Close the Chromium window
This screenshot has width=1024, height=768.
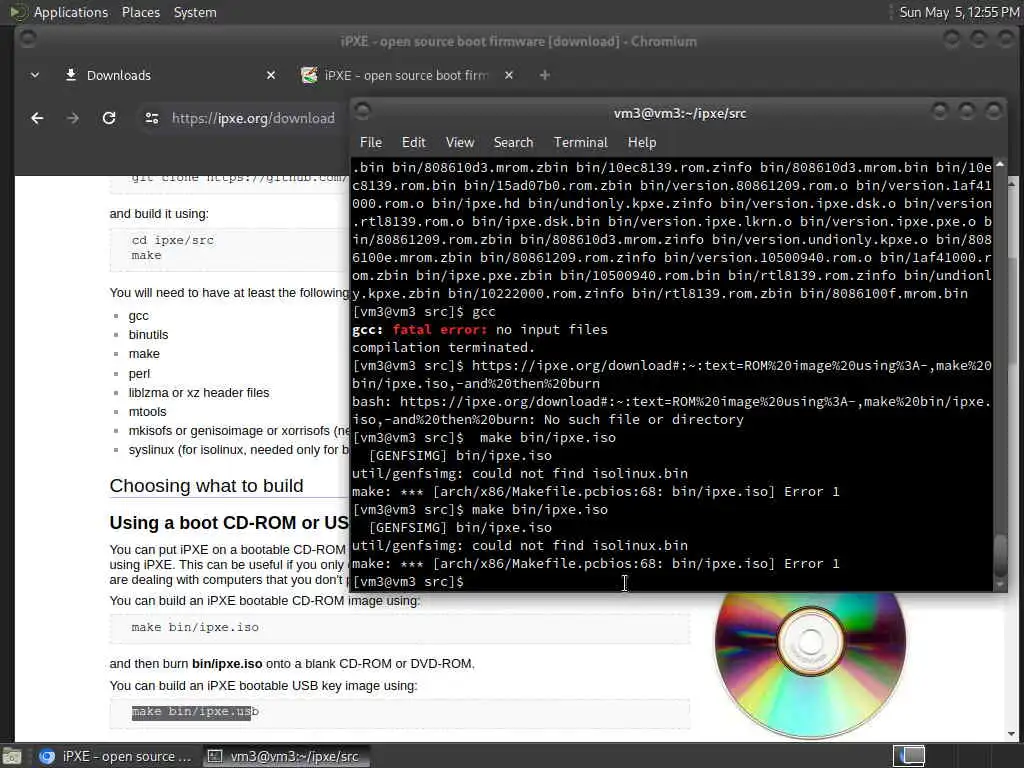(1005, 39)
